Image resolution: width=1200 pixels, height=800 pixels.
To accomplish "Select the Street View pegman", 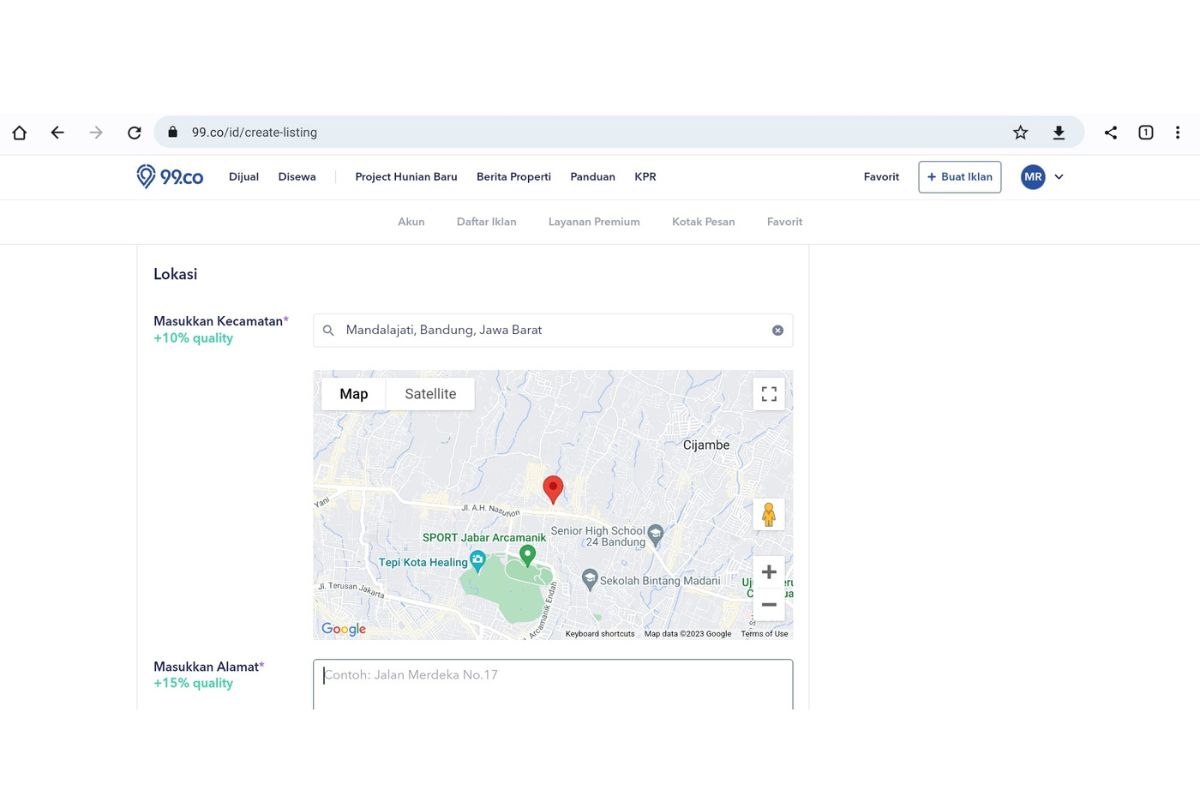I will (x=769, y=515).
